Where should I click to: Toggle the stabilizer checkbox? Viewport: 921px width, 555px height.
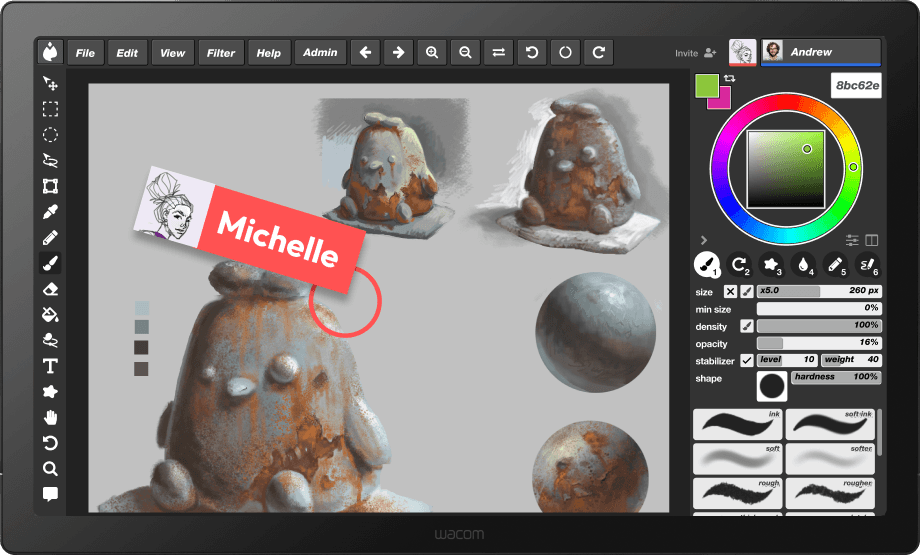point(746,360)
